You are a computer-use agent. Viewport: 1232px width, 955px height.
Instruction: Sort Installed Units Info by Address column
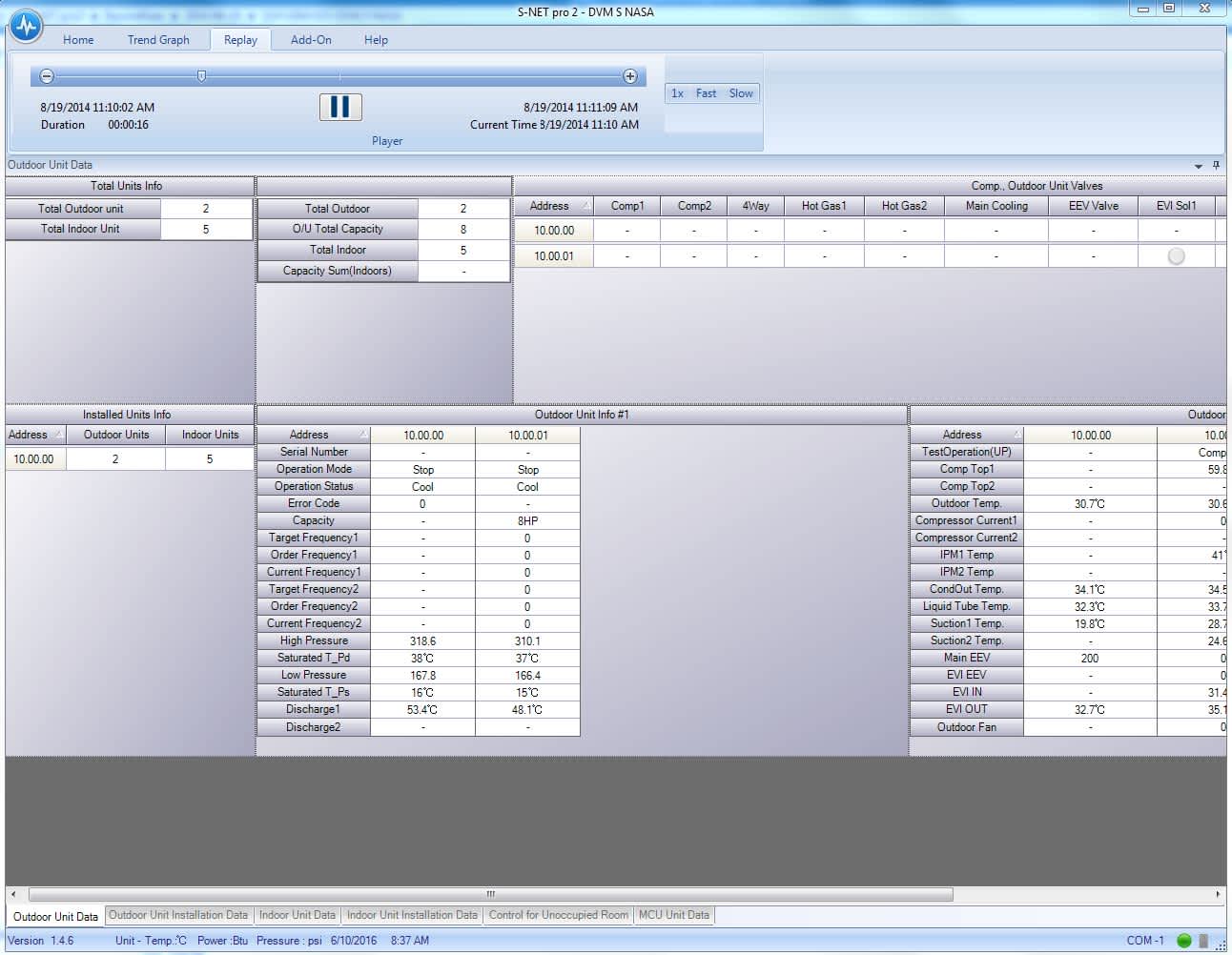(35, 435)
